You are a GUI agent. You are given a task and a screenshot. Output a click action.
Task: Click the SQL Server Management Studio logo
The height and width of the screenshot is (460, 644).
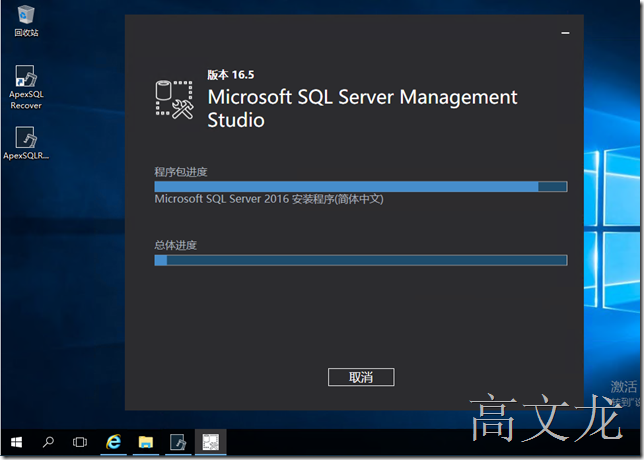tap(175, 100)
